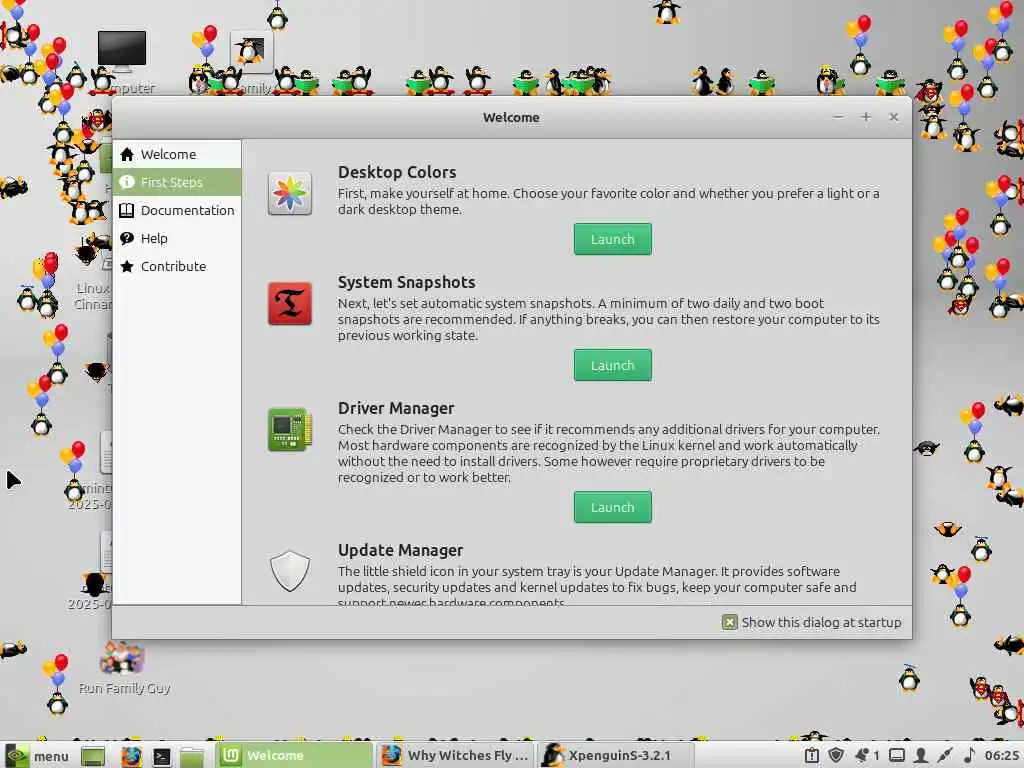
Task: Launch System Snapshots
Action: [613, 365]
